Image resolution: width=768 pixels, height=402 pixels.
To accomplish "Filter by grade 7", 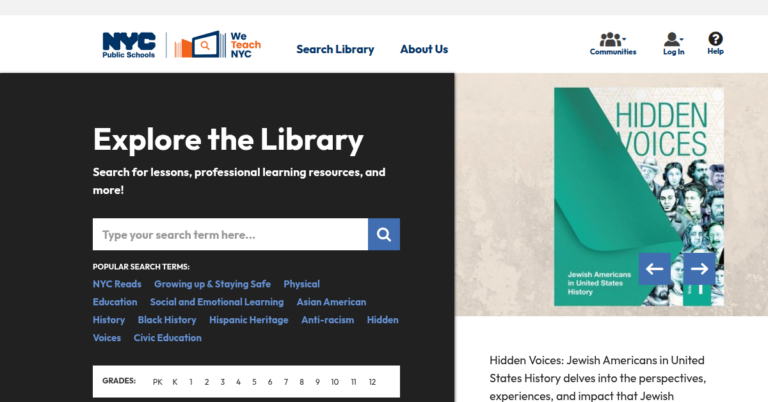I will pyautogui.click(x=286, y=382).
